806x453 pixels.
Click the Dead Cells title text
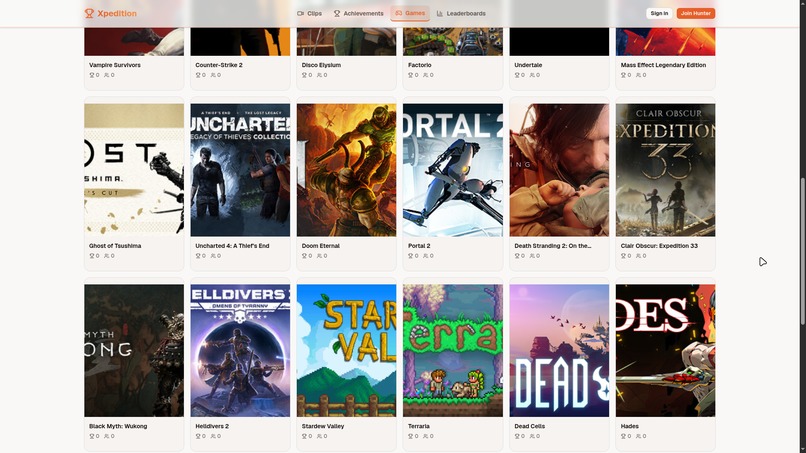coord(529,426)
